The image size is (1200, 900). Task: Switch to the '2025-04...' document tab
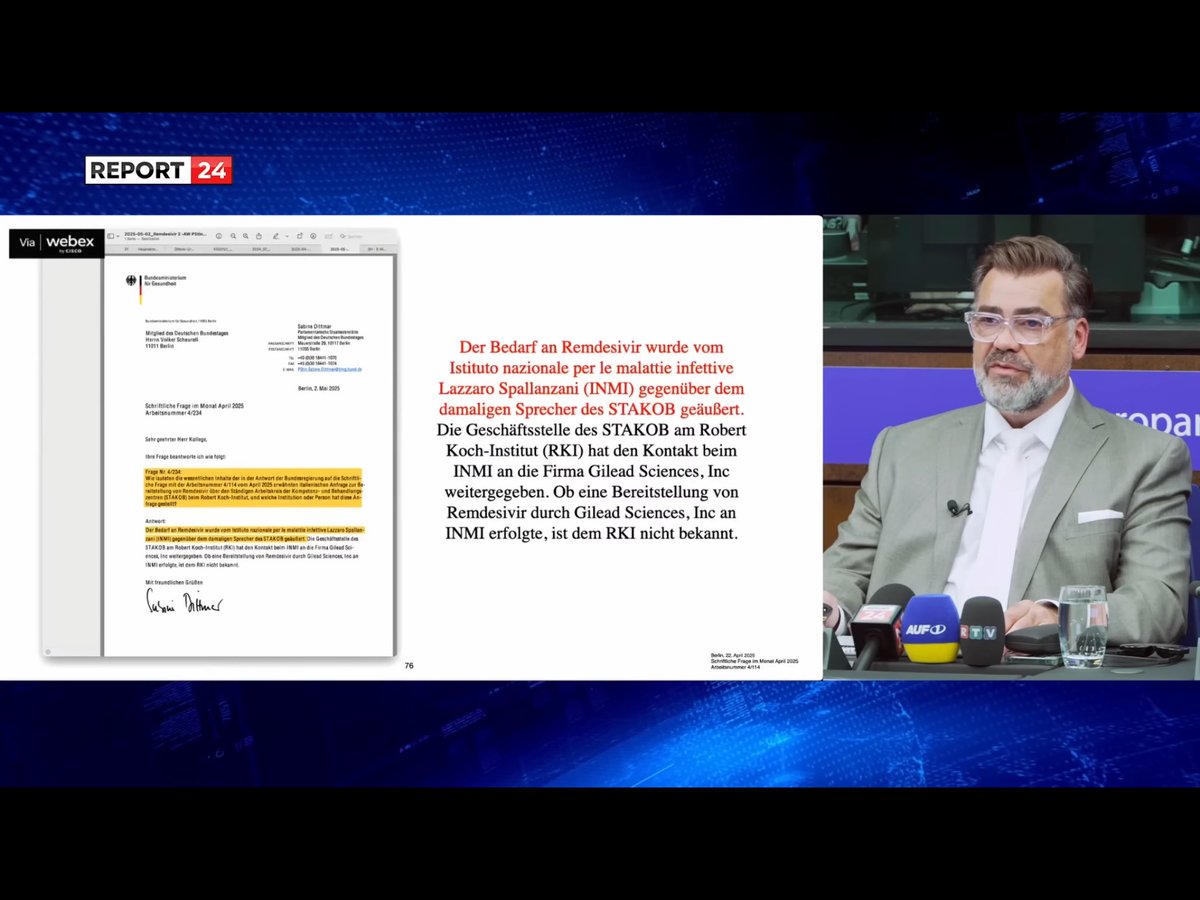300,249
